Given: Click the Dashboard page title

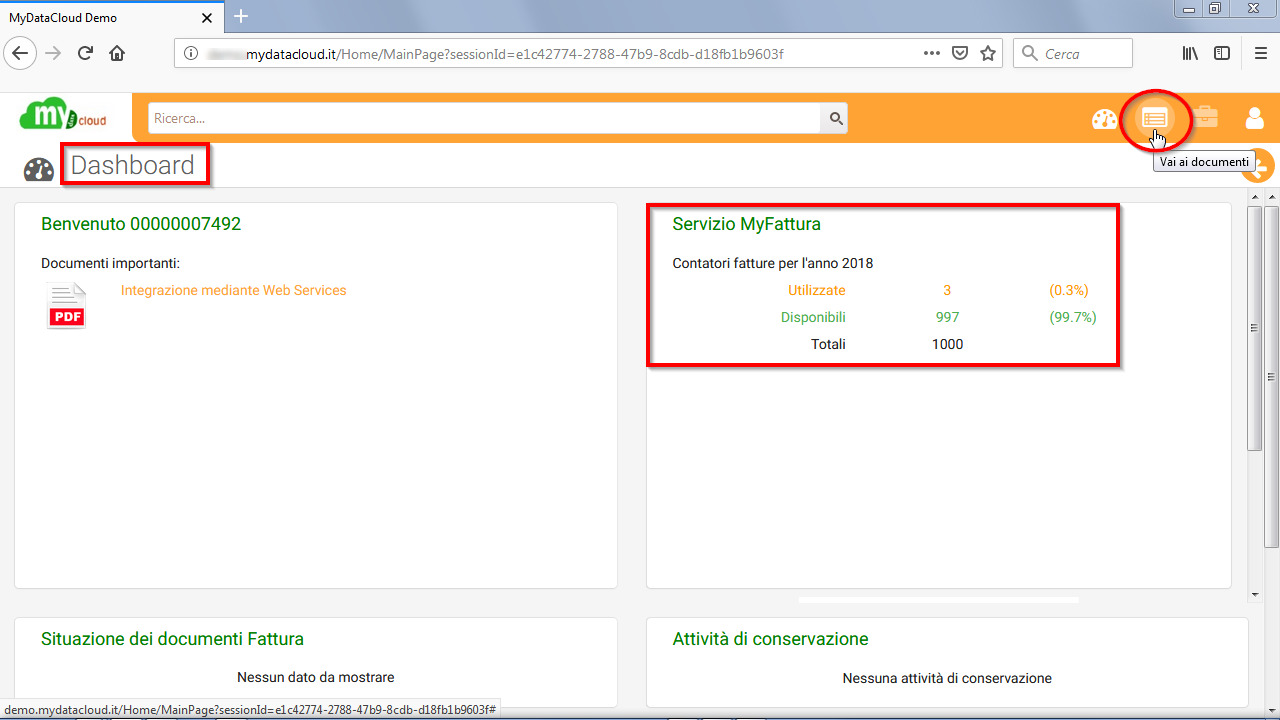Looking at the screenshot, I should pyautogui.click(x=132, y=165).
